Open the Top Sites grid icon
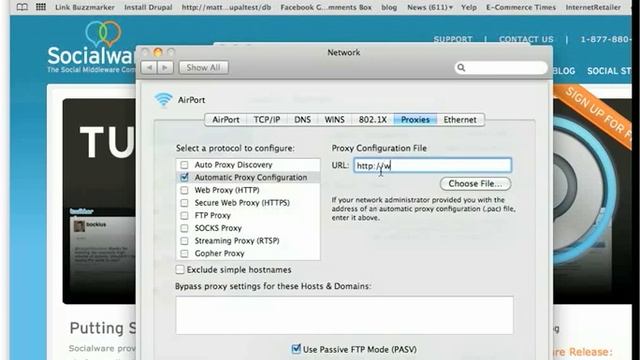The height and width of the screenshot is (360, 640). [41, 7]
